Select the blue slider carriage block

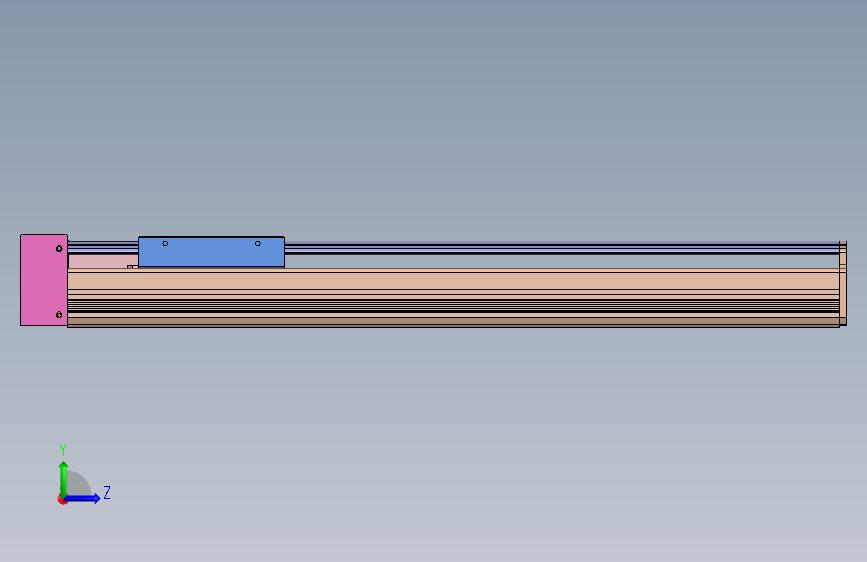pos(211,252)
